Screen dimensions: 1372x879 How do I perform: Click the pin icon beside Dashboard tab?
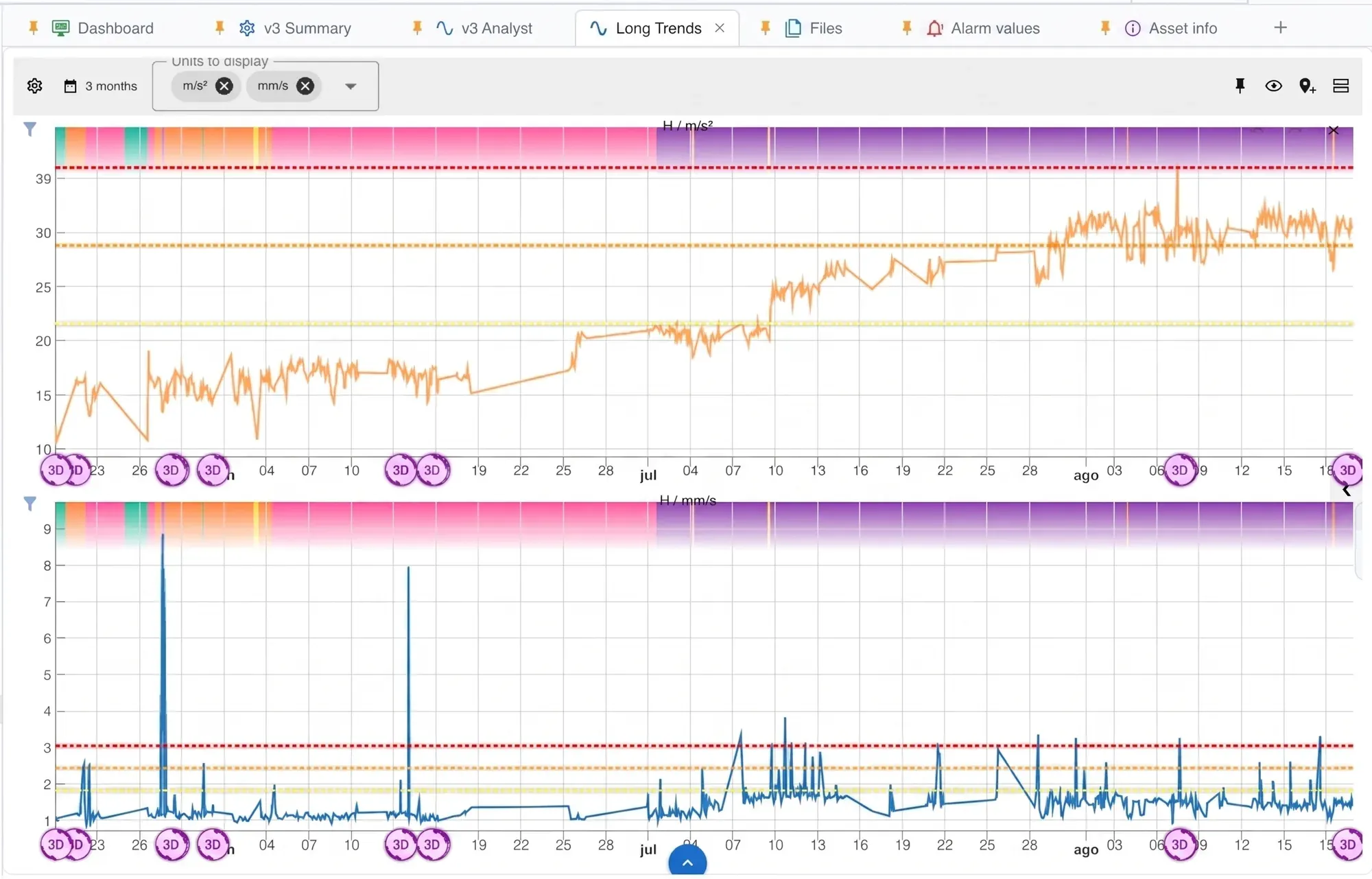33,28
